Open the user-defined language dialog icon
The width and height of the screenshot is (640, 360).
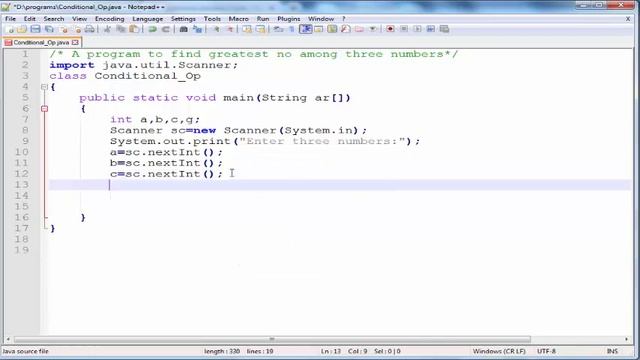coord(319,29)
